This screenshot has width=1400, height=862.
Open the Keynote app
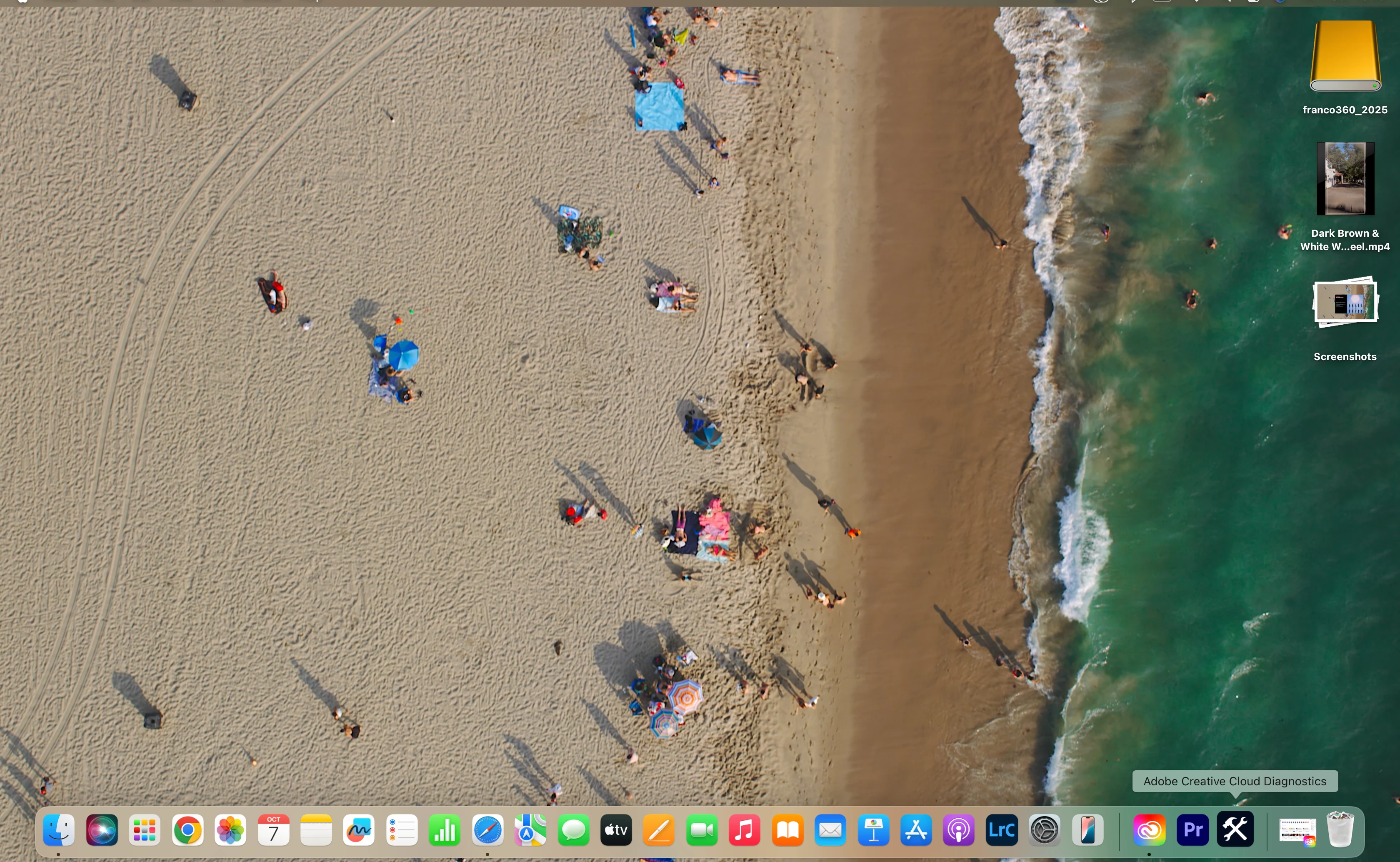pyautogui.click(x=873, y=829)
